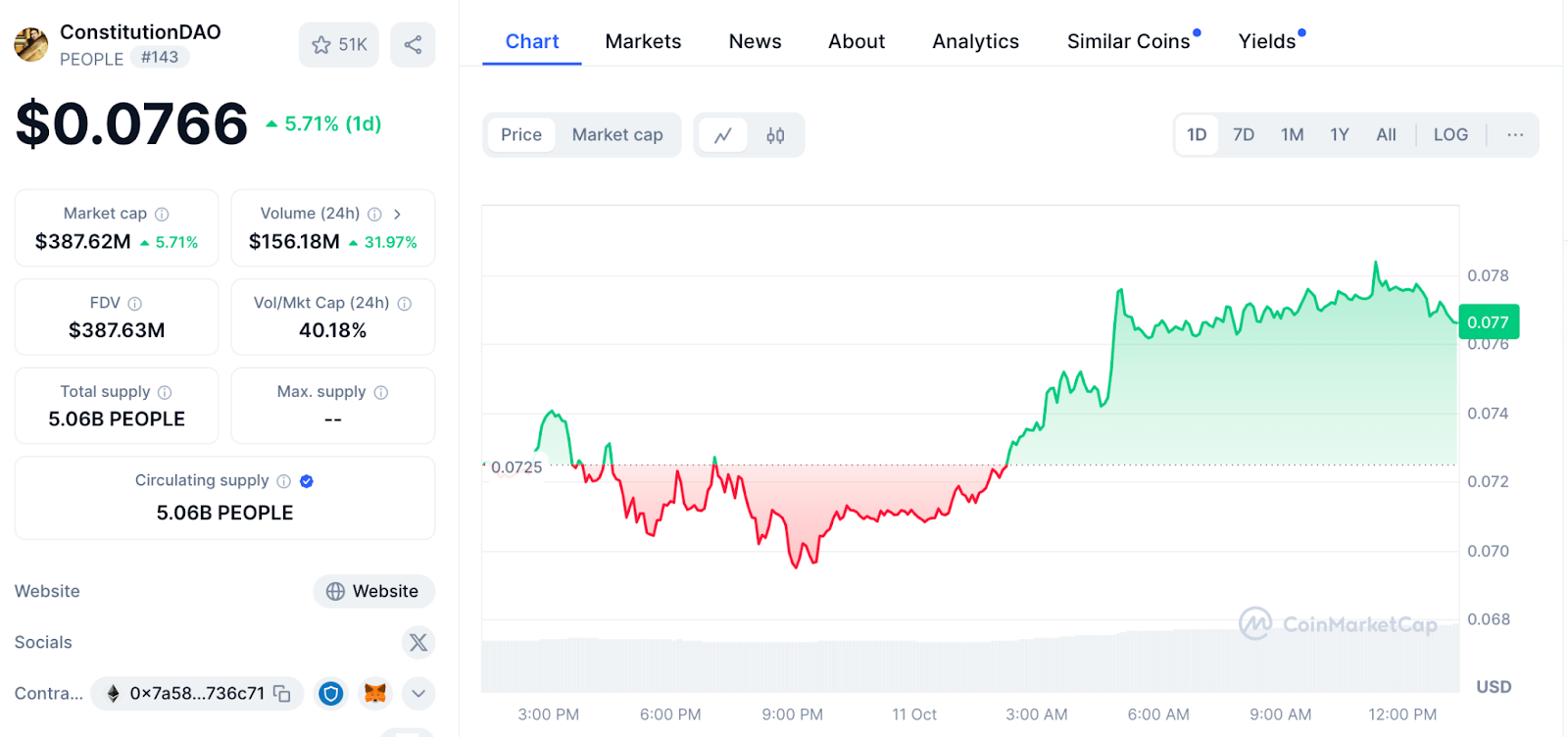Image resolution: width=1568 pixels, height=737 pixels.
Task: Open the Analytics tab
Action: (x=976, y=41)
